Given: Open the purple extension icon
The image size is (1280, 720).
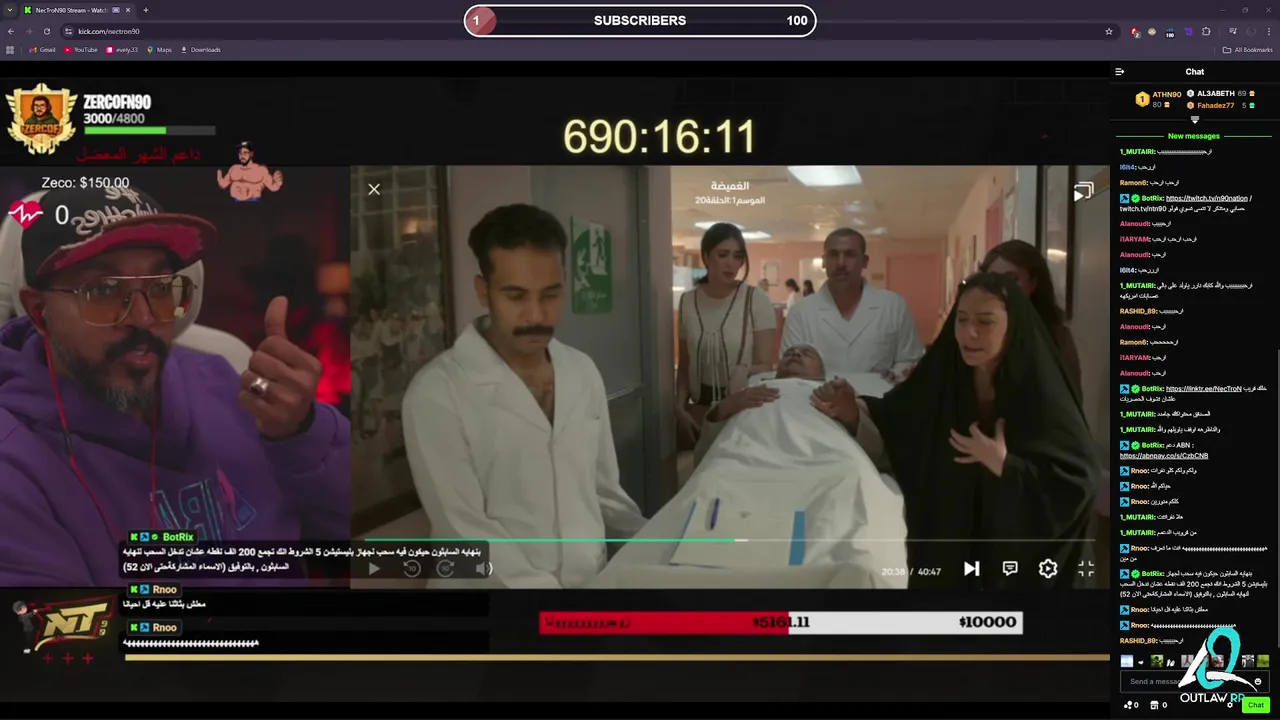Looking at the screenshot, I should pos(1188,31).
